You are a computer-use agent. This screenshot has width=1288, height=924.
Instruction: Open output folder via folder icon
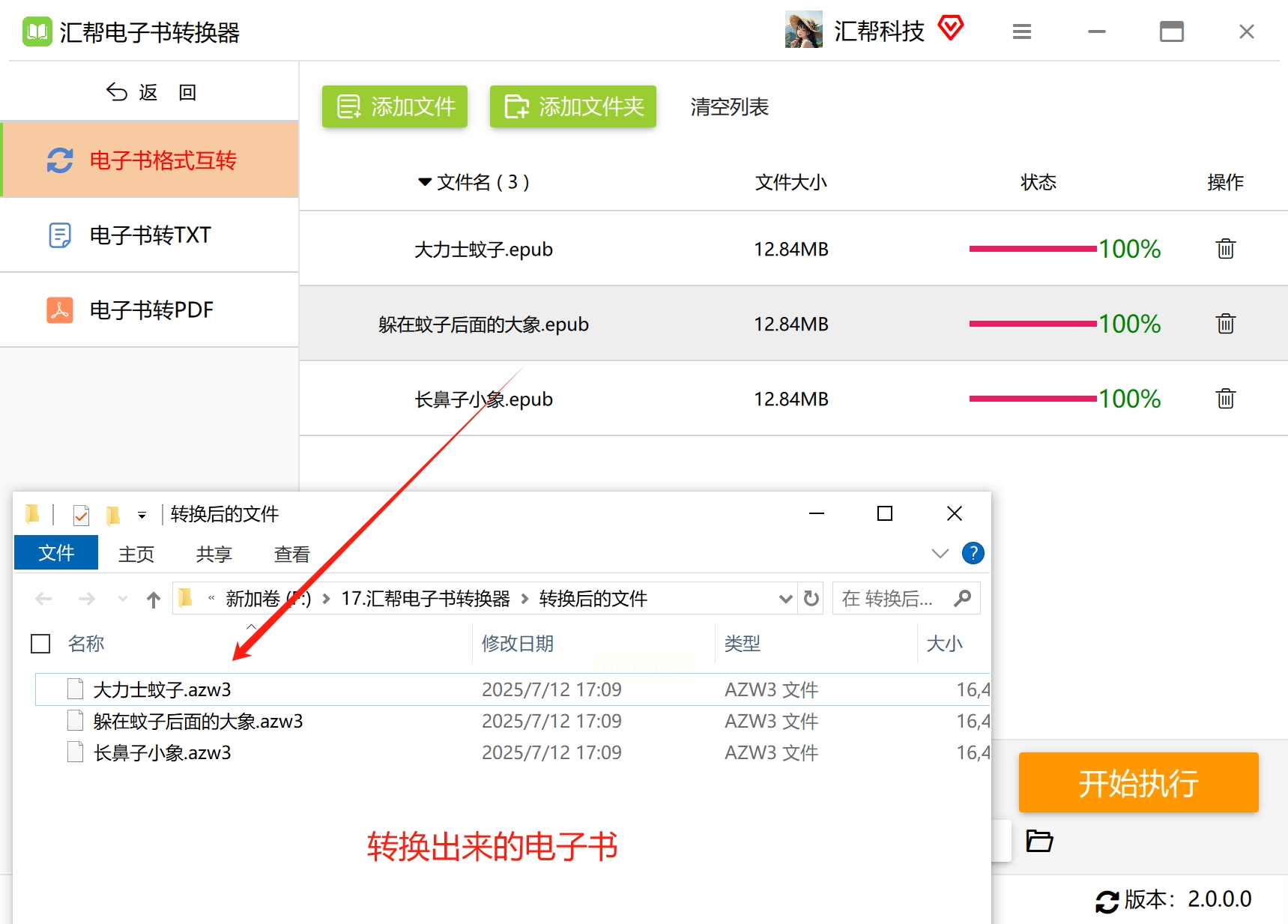[x=1039, y=841]
